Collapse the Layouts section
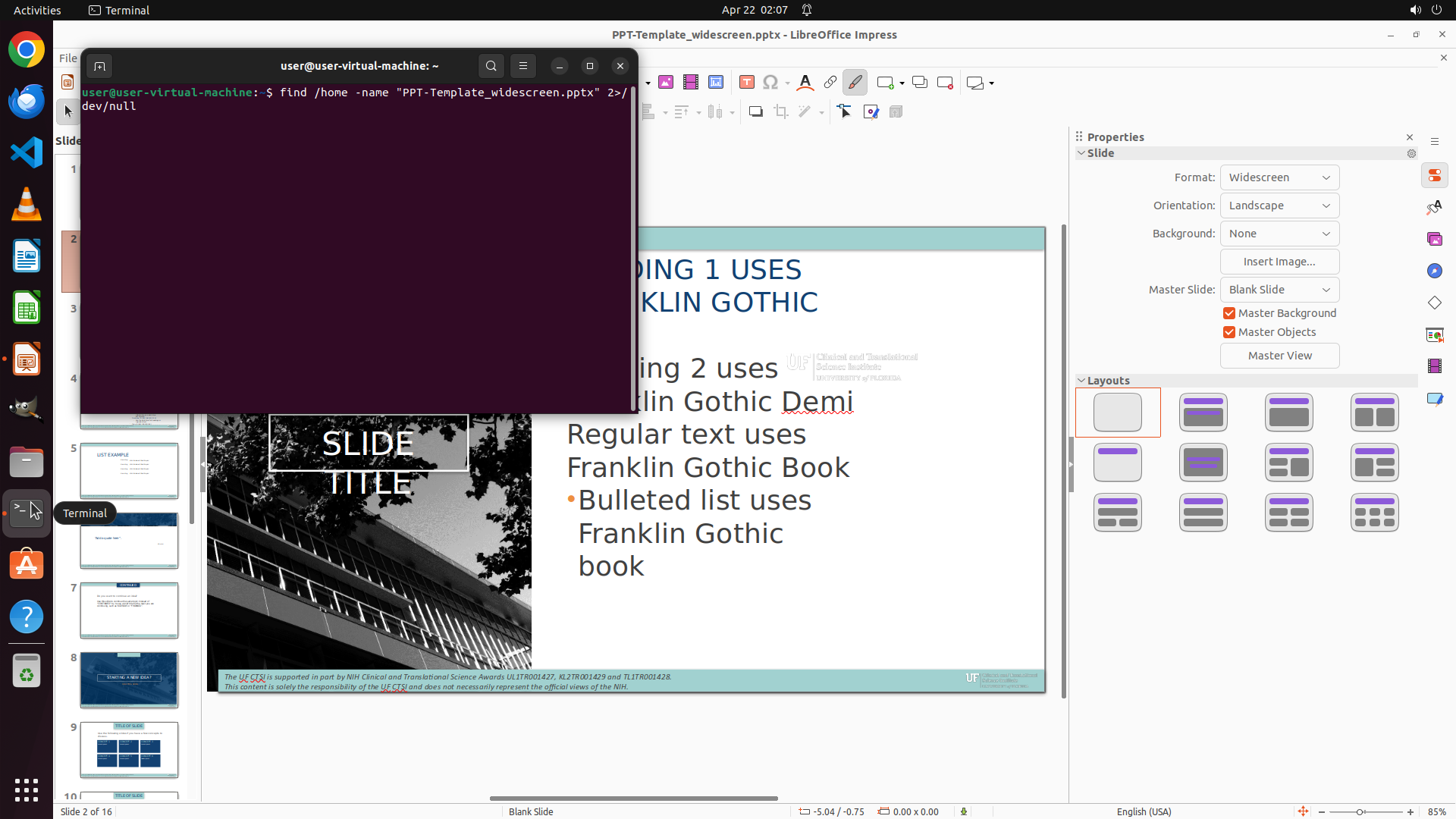The height and width of the screenshot is (819, 1456). pos(1081,381)
